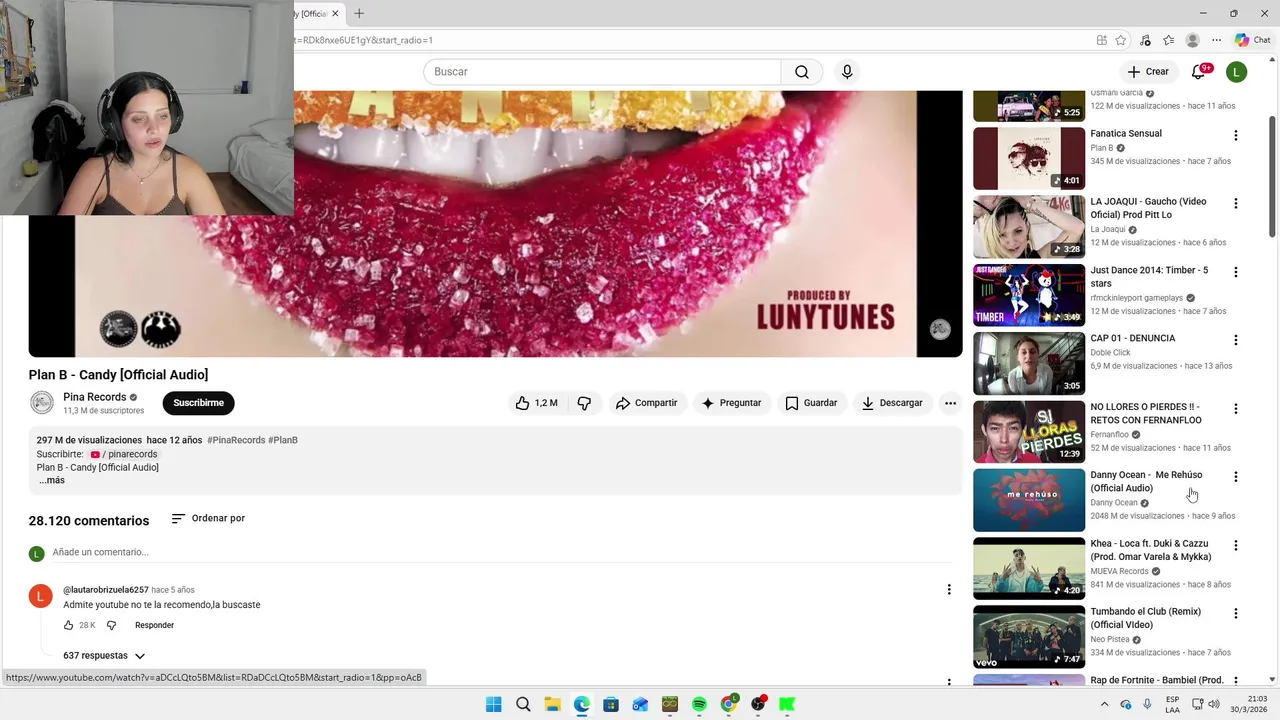Click the Pina Records channel avatar

[x=42, y=403]
